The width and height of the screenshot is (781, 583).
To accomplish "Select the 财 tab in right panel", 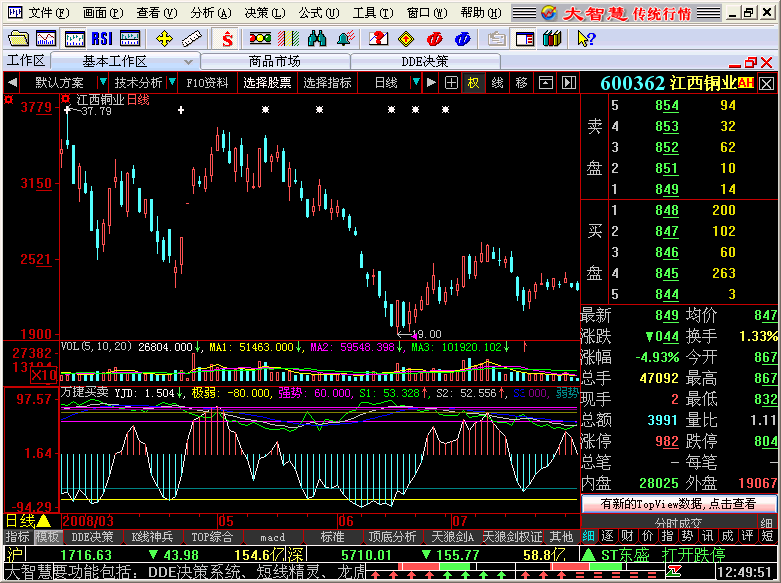I will coord(627,536).
